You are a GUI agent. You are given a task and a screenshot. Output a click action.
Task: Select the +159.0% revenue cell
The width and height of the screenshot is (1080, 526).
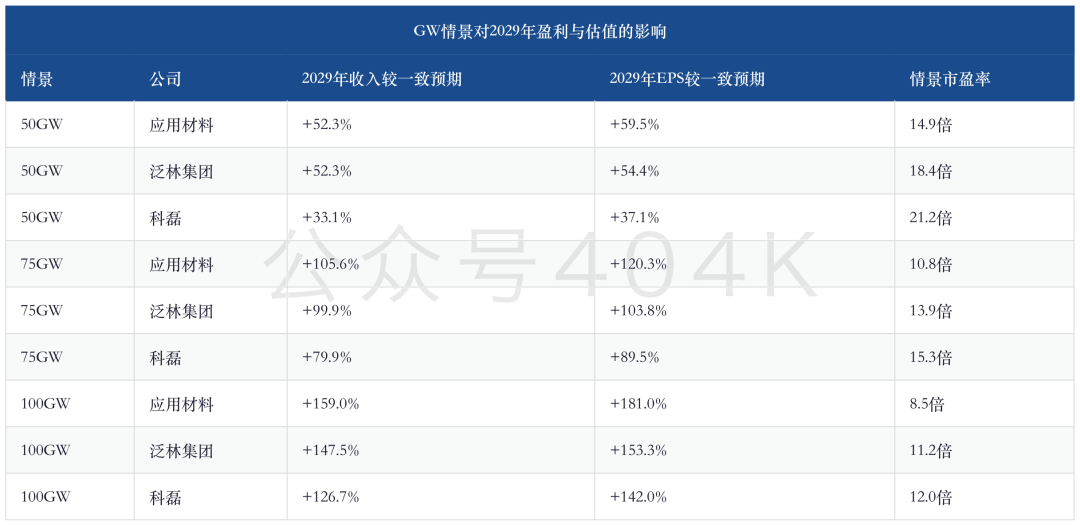[x=330, y=405]
